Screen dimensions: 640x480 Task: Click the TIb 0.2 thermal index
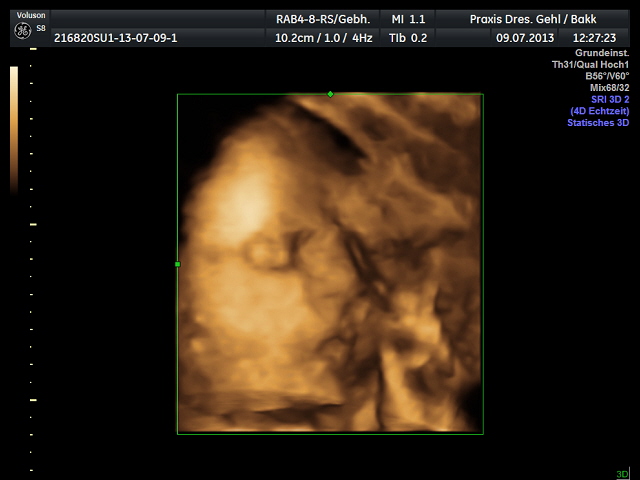point(409,37)
